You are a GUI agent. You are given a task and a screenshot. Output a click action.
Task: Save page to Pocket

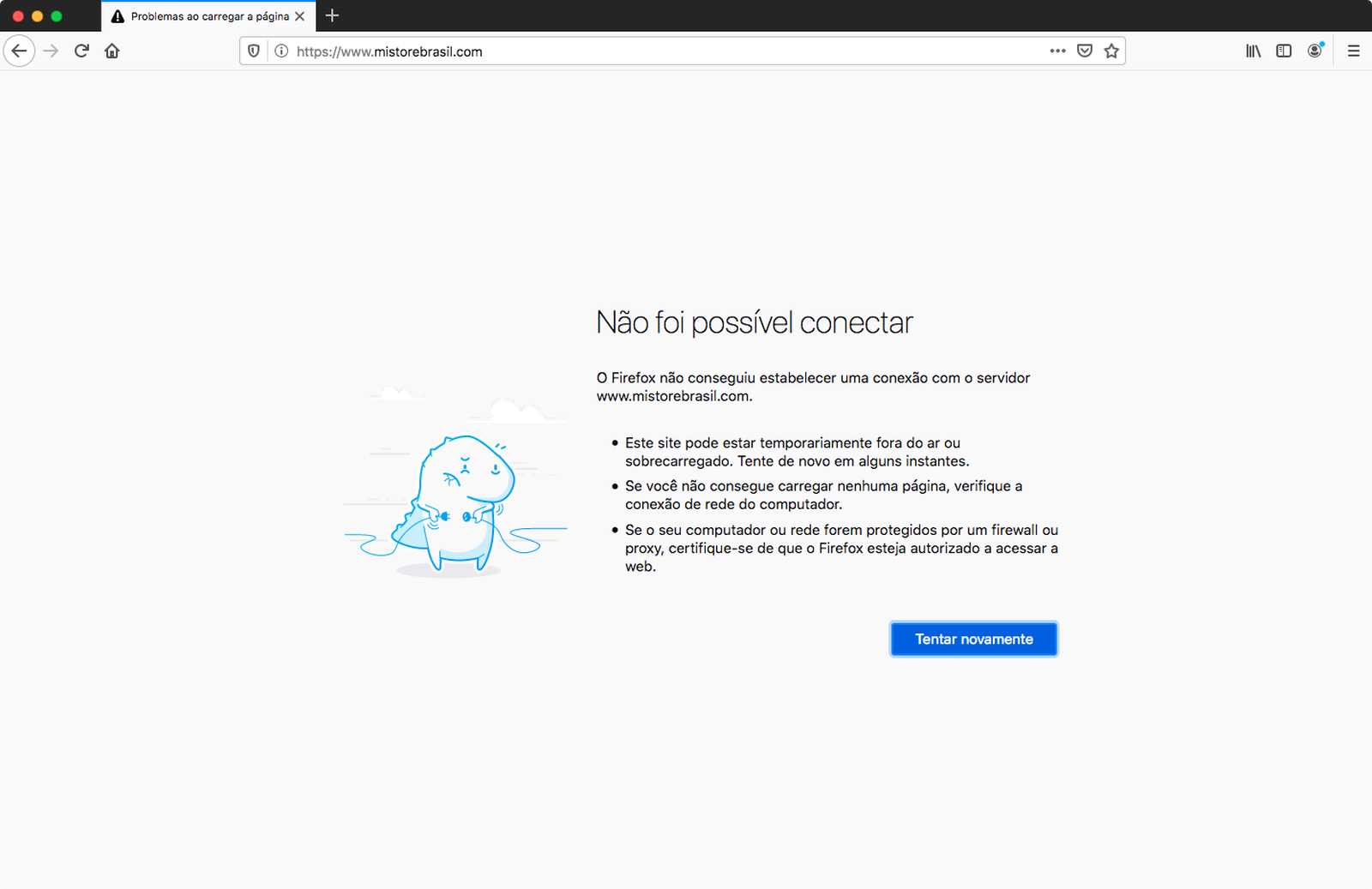[1085, 51]
